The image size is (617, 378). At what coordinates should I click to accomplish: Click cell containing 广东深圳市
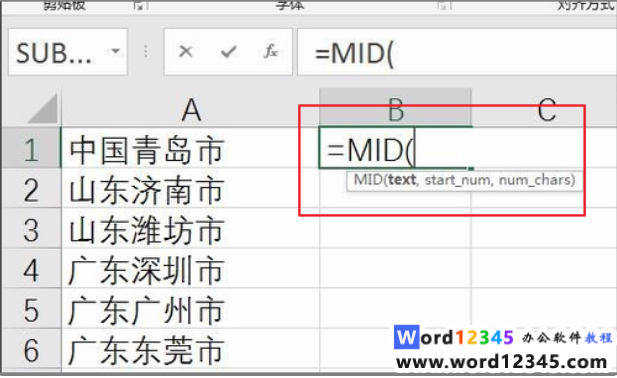click(190, 270)
